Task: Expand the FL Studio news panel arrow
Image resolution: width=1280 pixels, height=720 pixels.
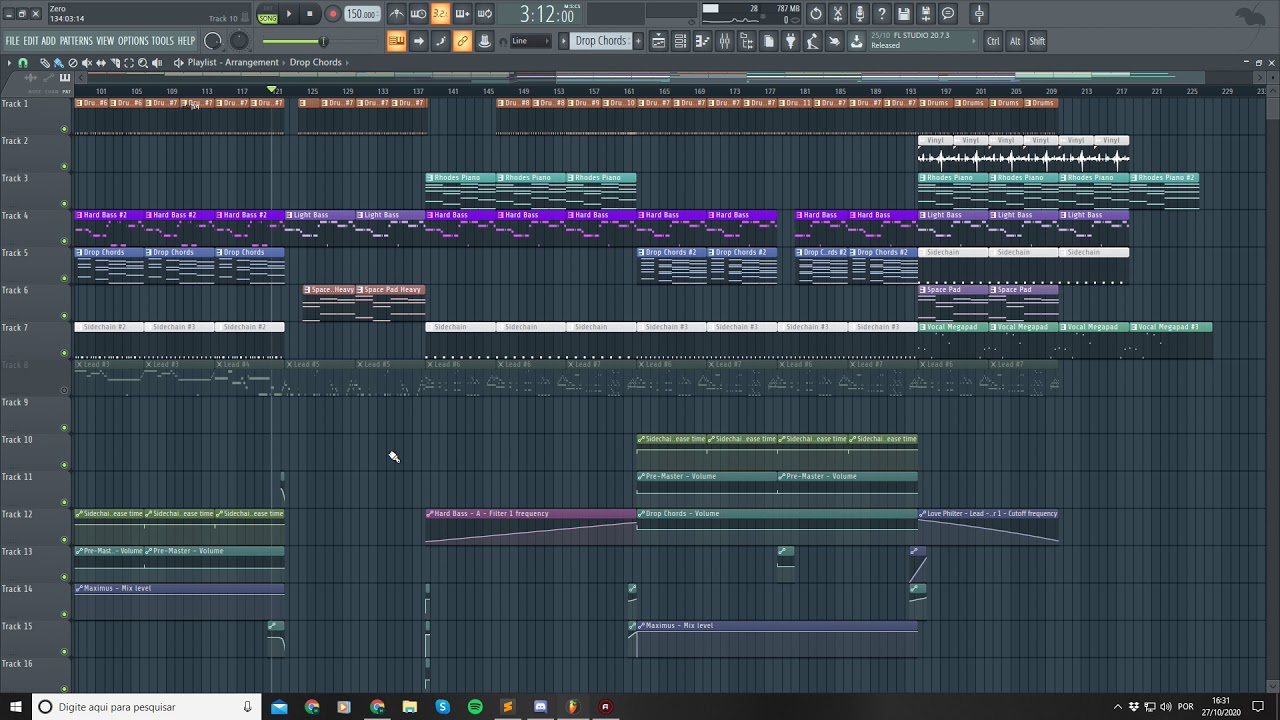Action: [x=974, y=41]
